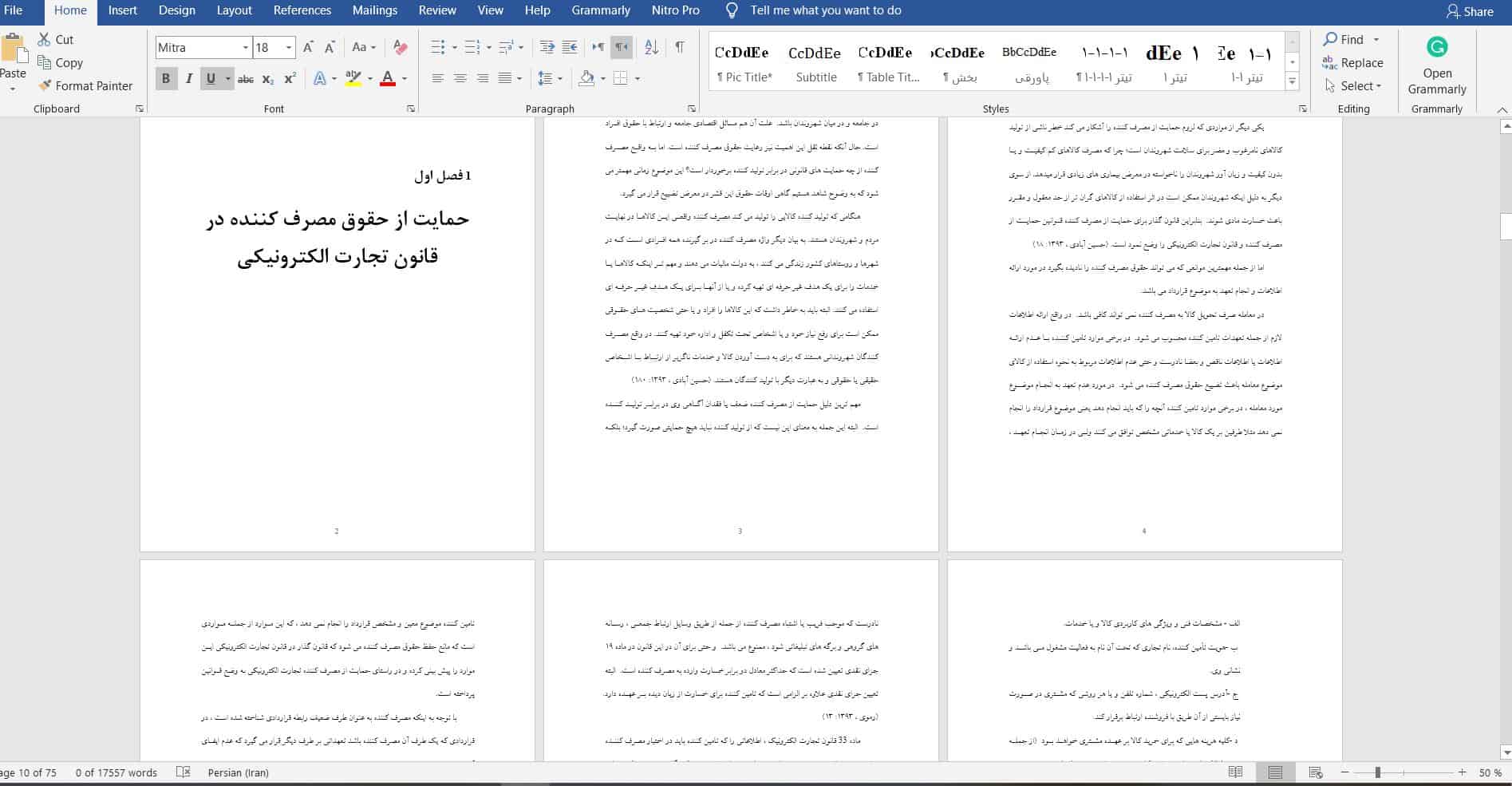The image size is (1512, 786).
Task: Click the 50% zoom level
Action: 1490,772
